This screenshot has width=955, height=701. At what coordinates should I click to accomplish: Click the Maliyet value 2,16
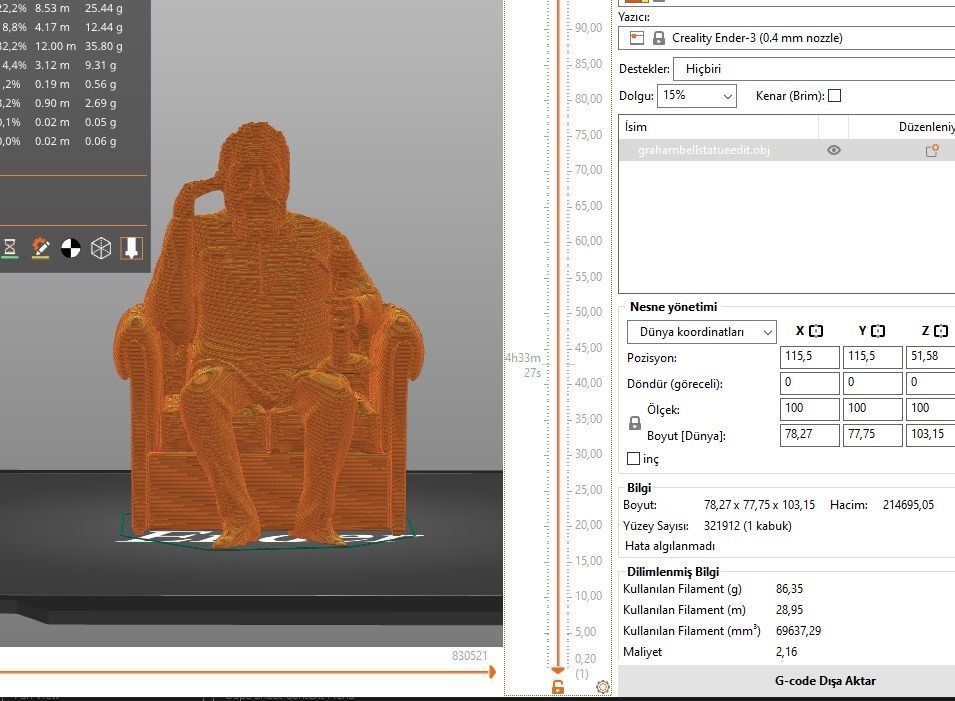click(786, 652)
